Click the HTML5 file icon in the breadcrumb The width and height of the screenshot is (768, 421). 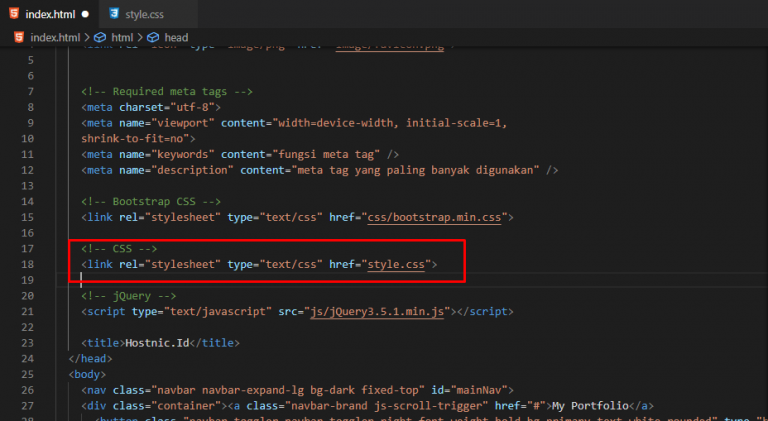coord(19,38)
